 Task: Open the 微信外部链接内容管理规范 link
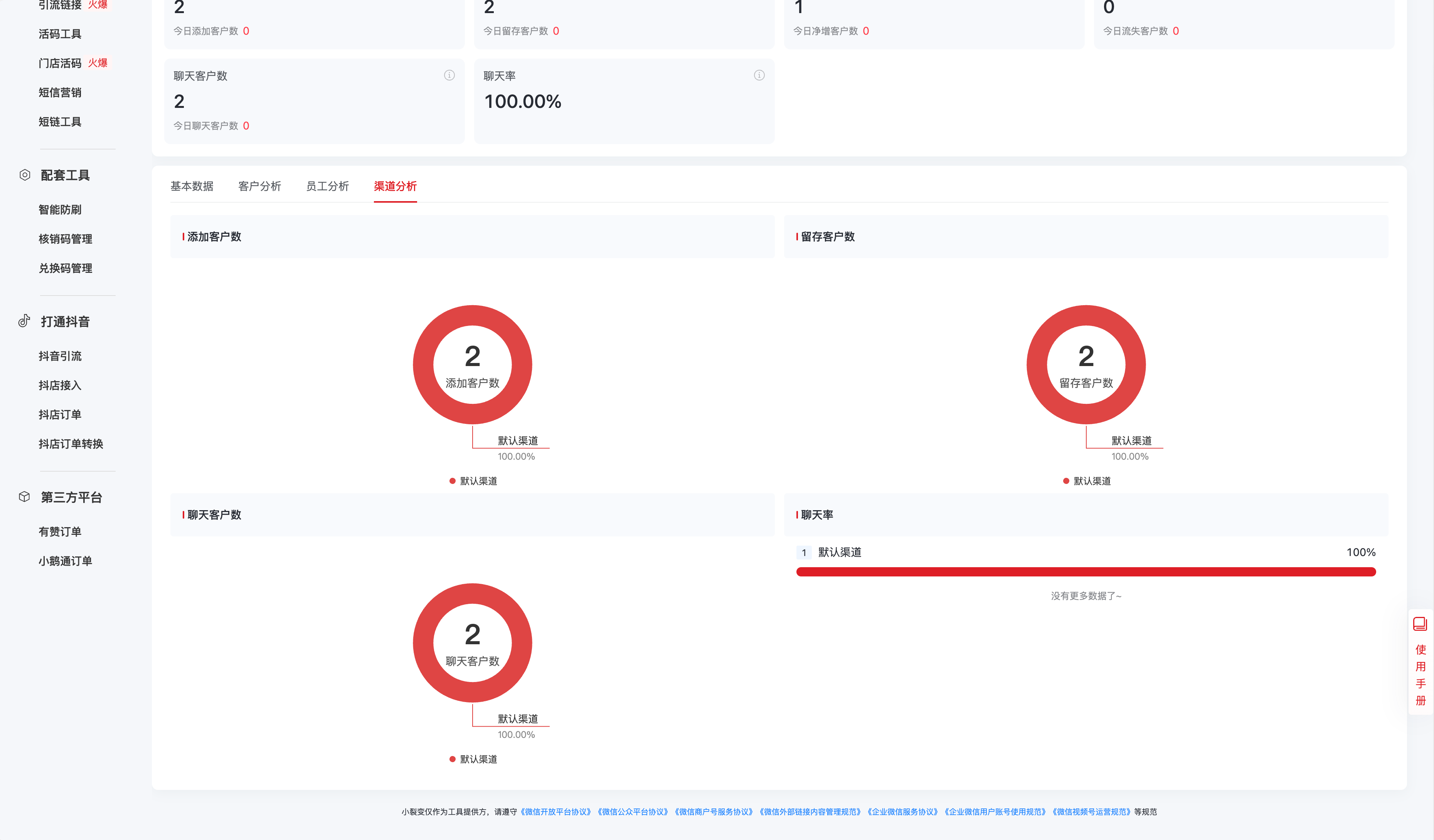(810, 811)
